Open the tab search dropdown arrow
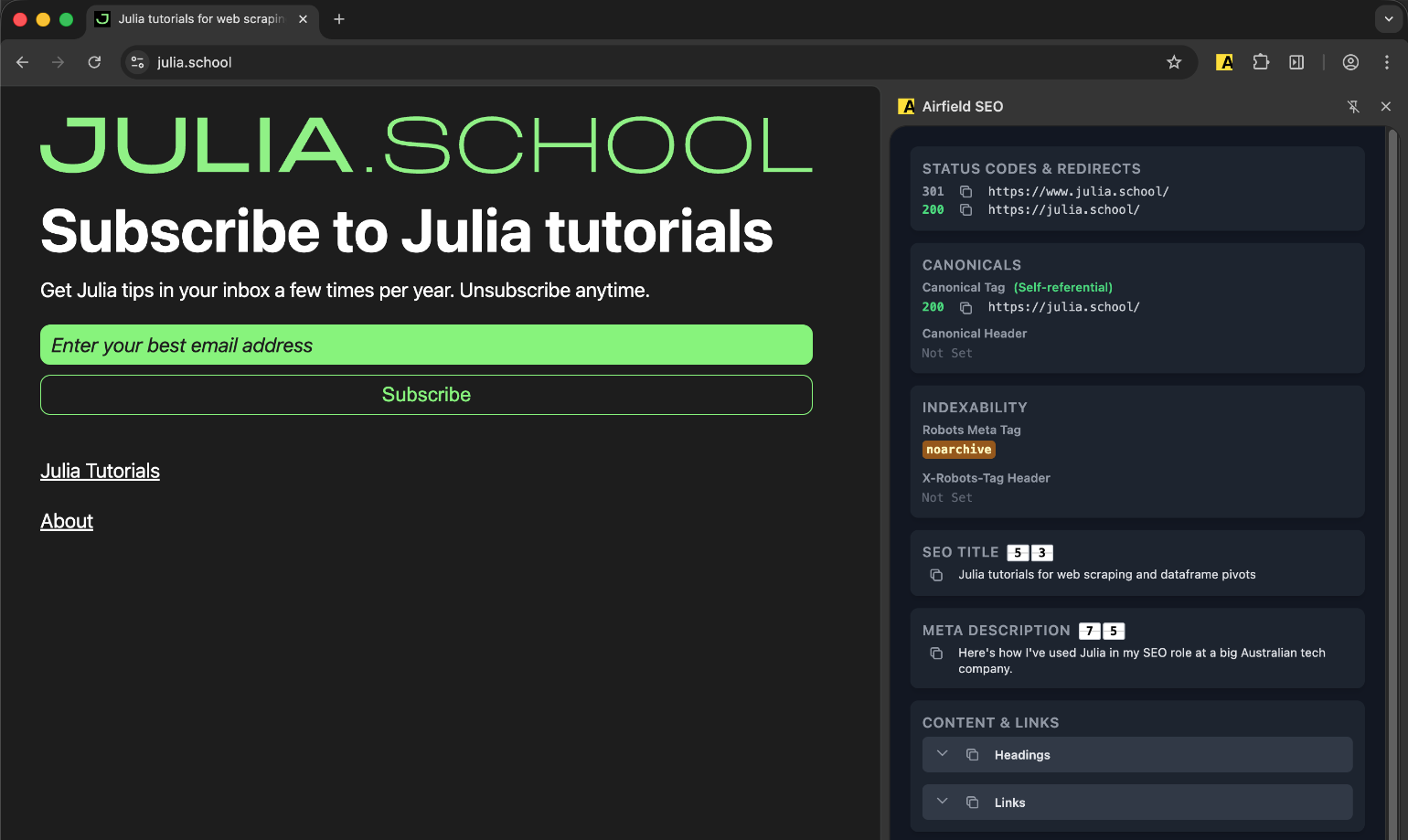Screen dimensions: 1408x840 1388,19
